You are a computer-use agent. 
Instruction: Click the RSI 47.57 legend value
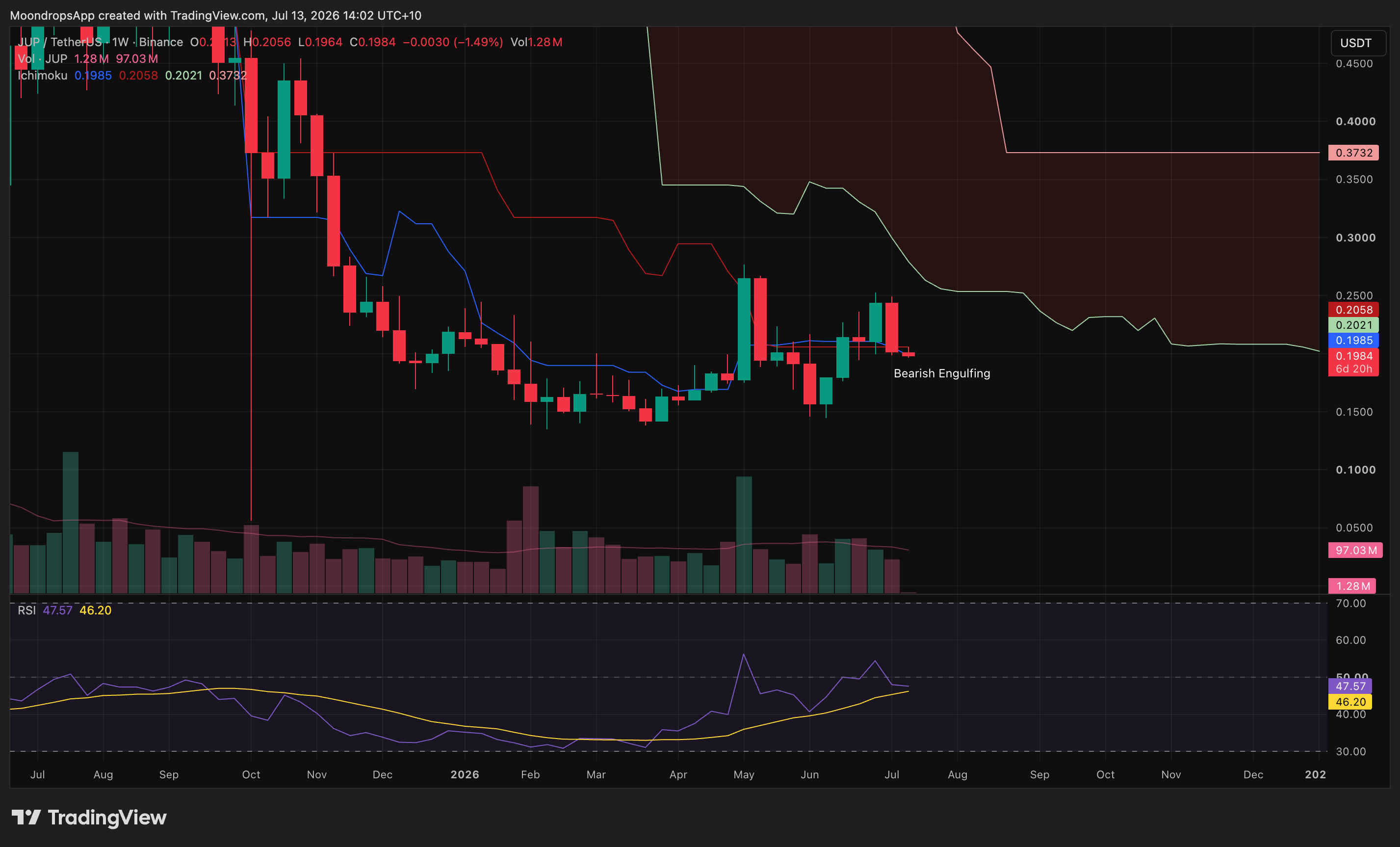point(58,610)
